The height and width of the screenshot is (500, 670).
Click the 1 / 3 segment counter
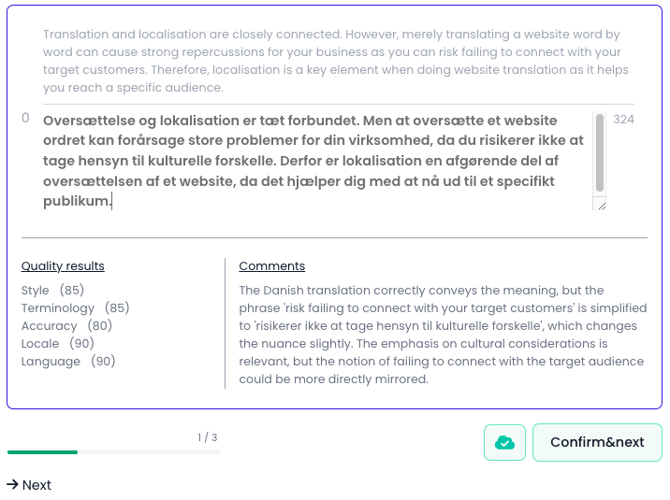[207, 438]
